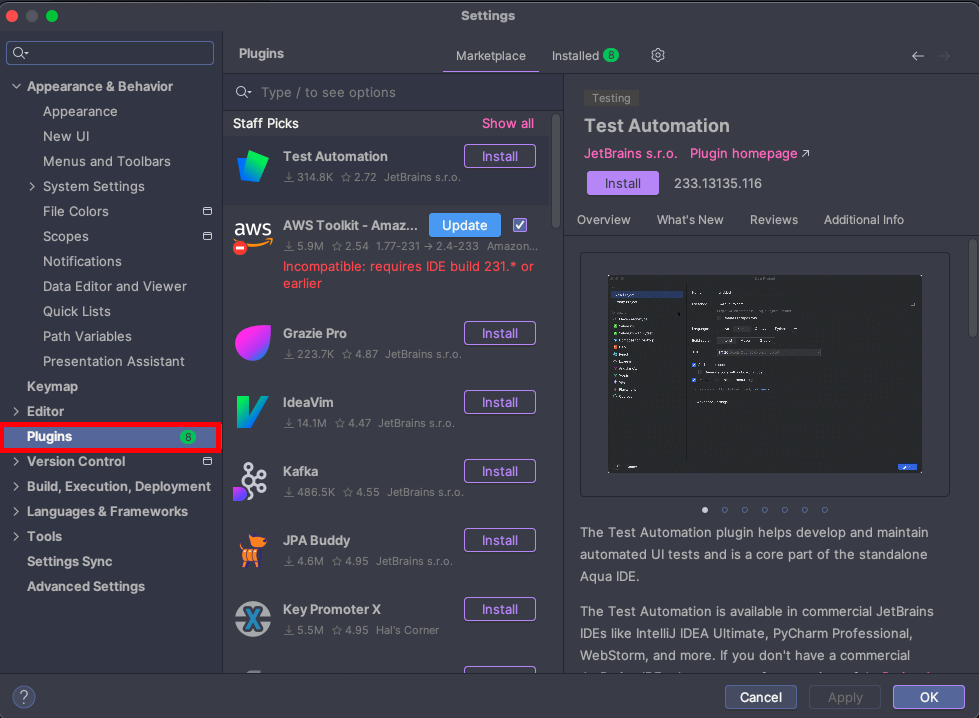The image size is (979, 718).
Task: Click the forward navigation arrow
Action: click(944, 56)
